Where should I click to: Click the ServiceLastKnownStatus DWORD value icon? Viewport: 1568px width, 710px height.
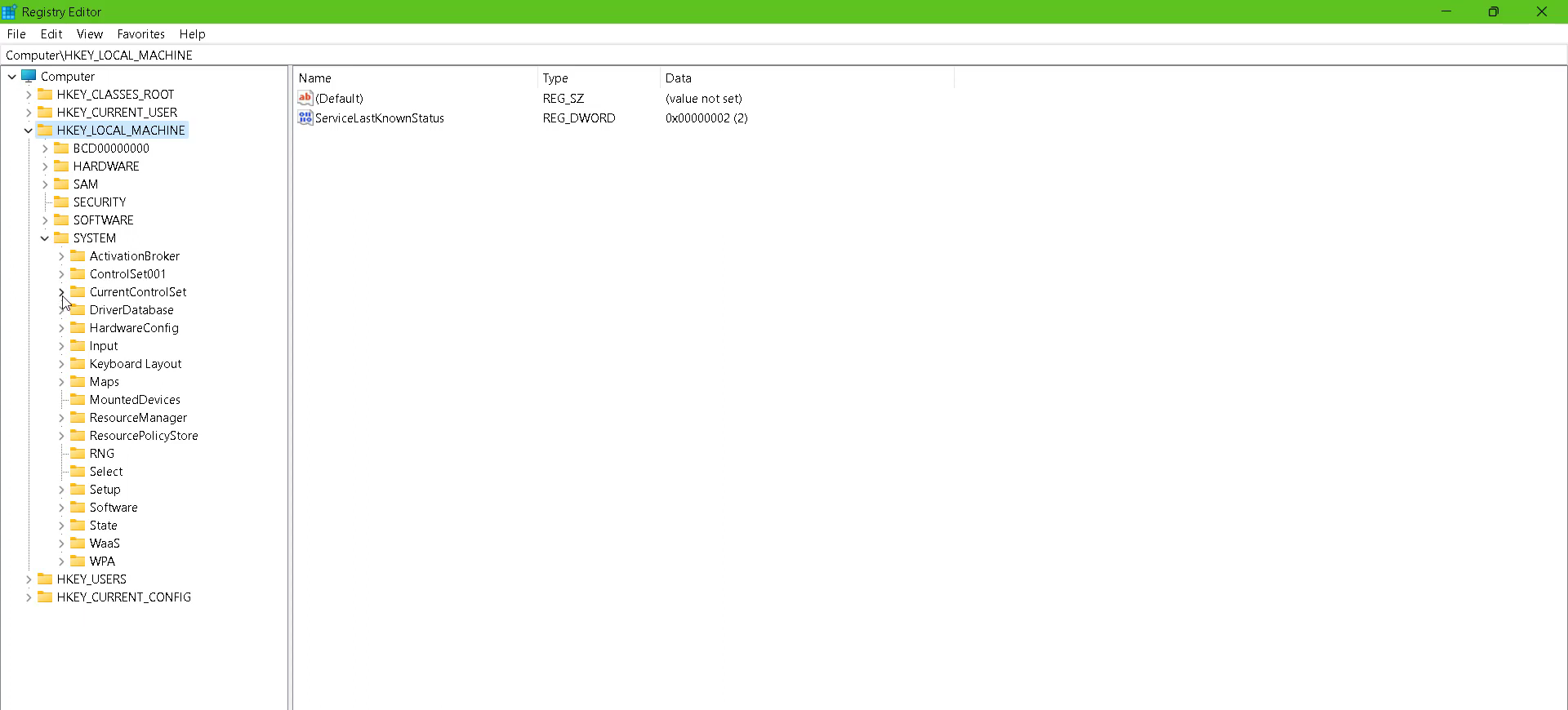(x=305, y=118)
